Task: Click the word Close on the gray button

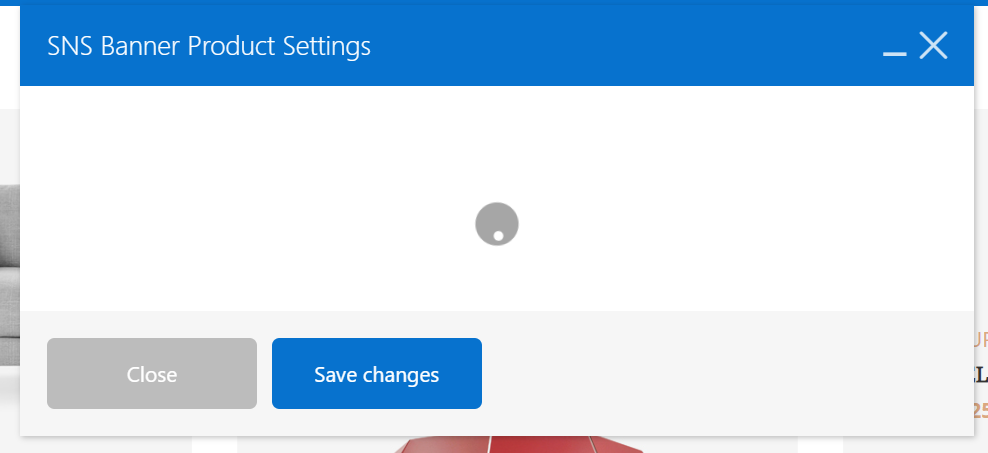Action: (x=152, y=375)
